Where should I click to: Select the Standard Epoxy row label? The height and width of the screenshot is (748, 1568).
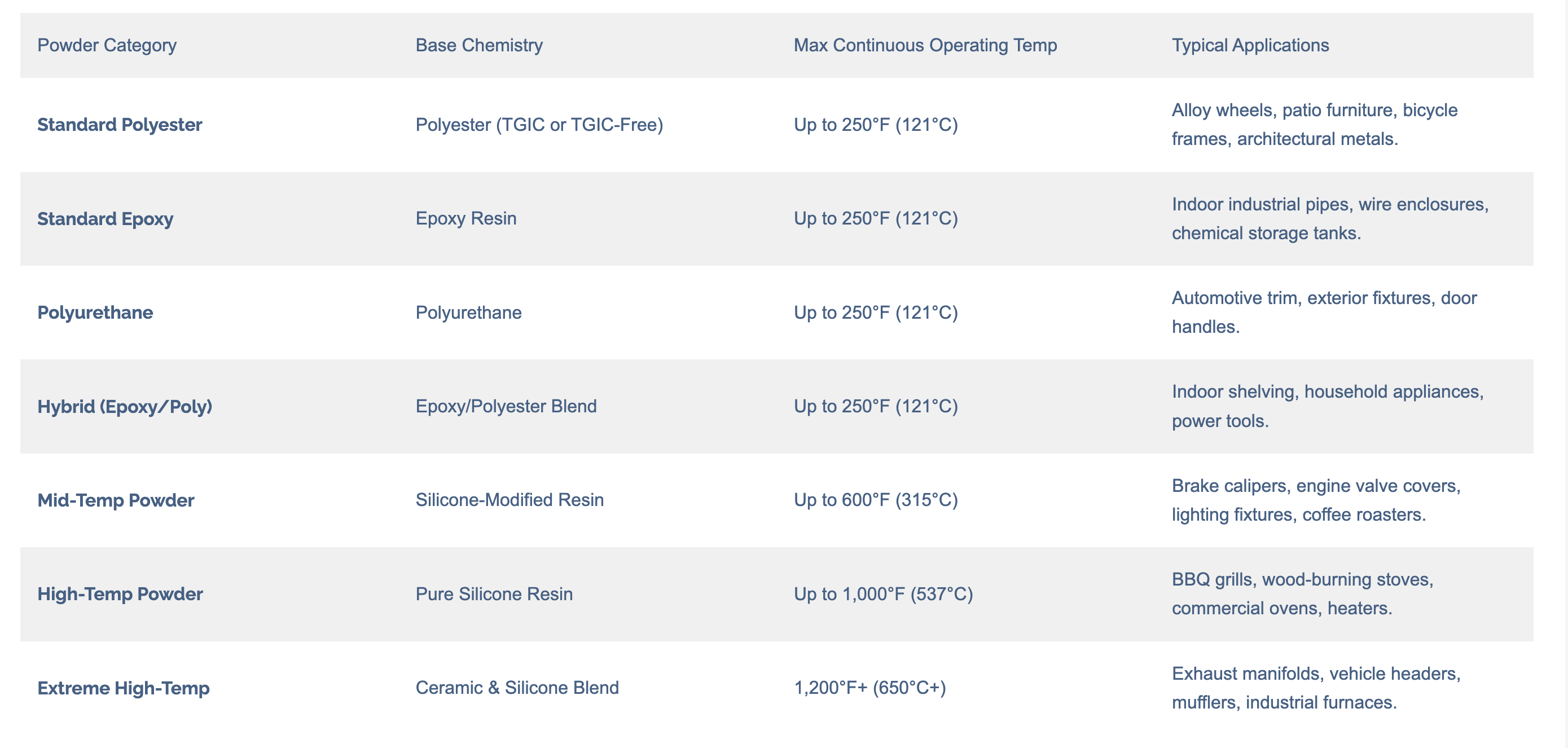coord(106,218)
